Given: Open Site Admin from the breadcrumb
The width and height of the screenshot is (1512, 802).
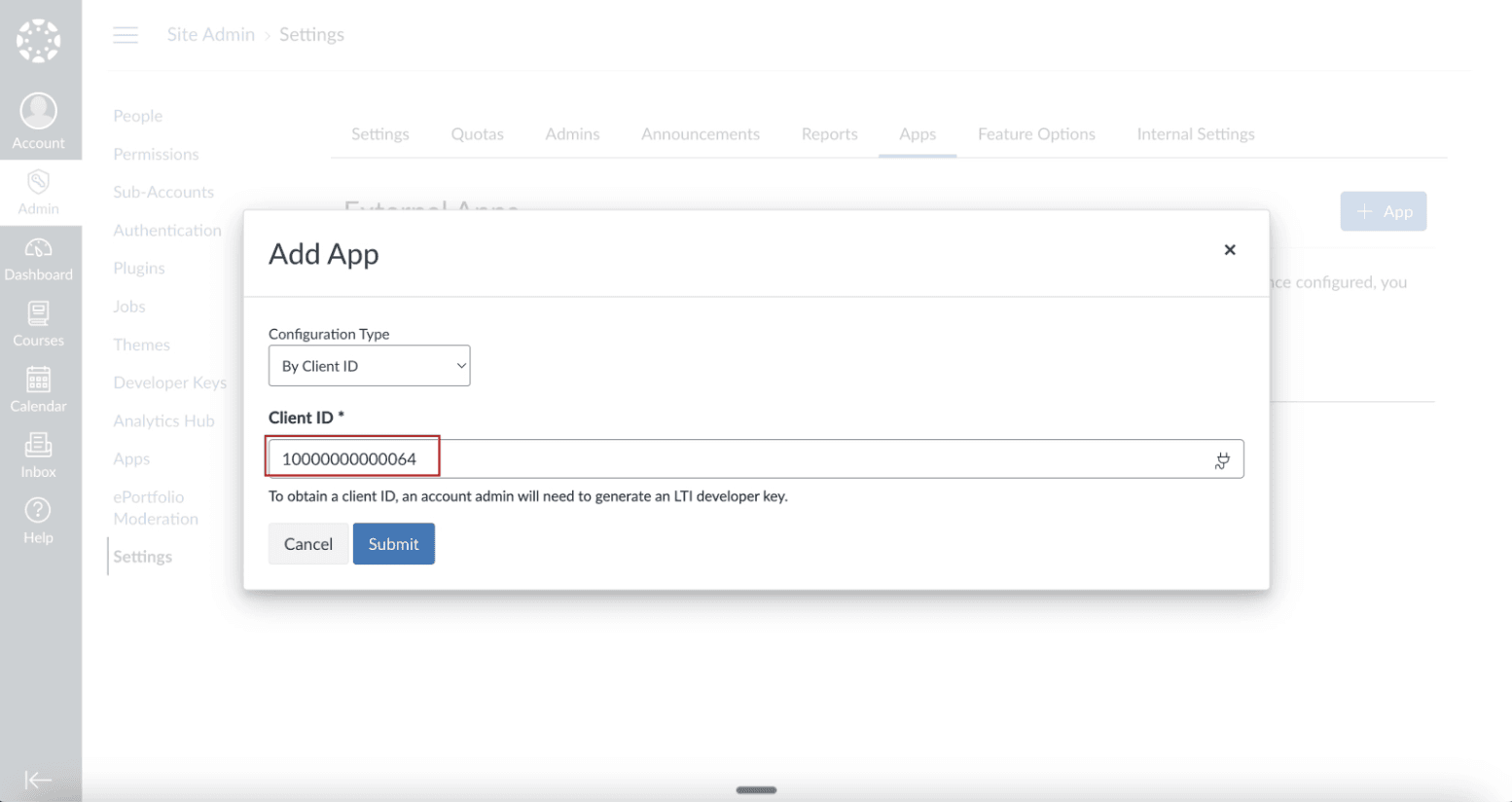Looking at the screenshot, I should 210,34.
